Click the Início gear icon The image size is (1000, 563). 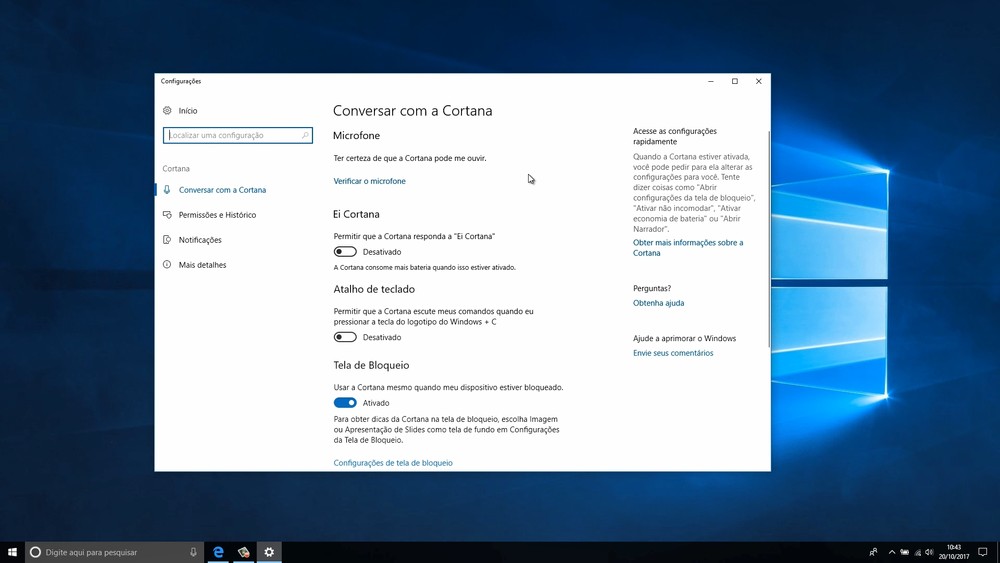[x=167, y=110]
